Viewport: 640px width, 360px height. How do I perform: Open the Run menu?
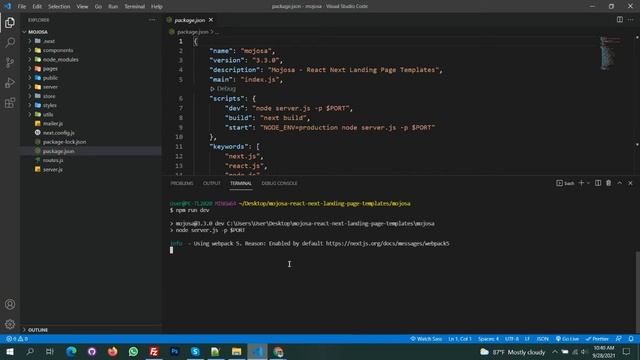click(x=113, y=7)
